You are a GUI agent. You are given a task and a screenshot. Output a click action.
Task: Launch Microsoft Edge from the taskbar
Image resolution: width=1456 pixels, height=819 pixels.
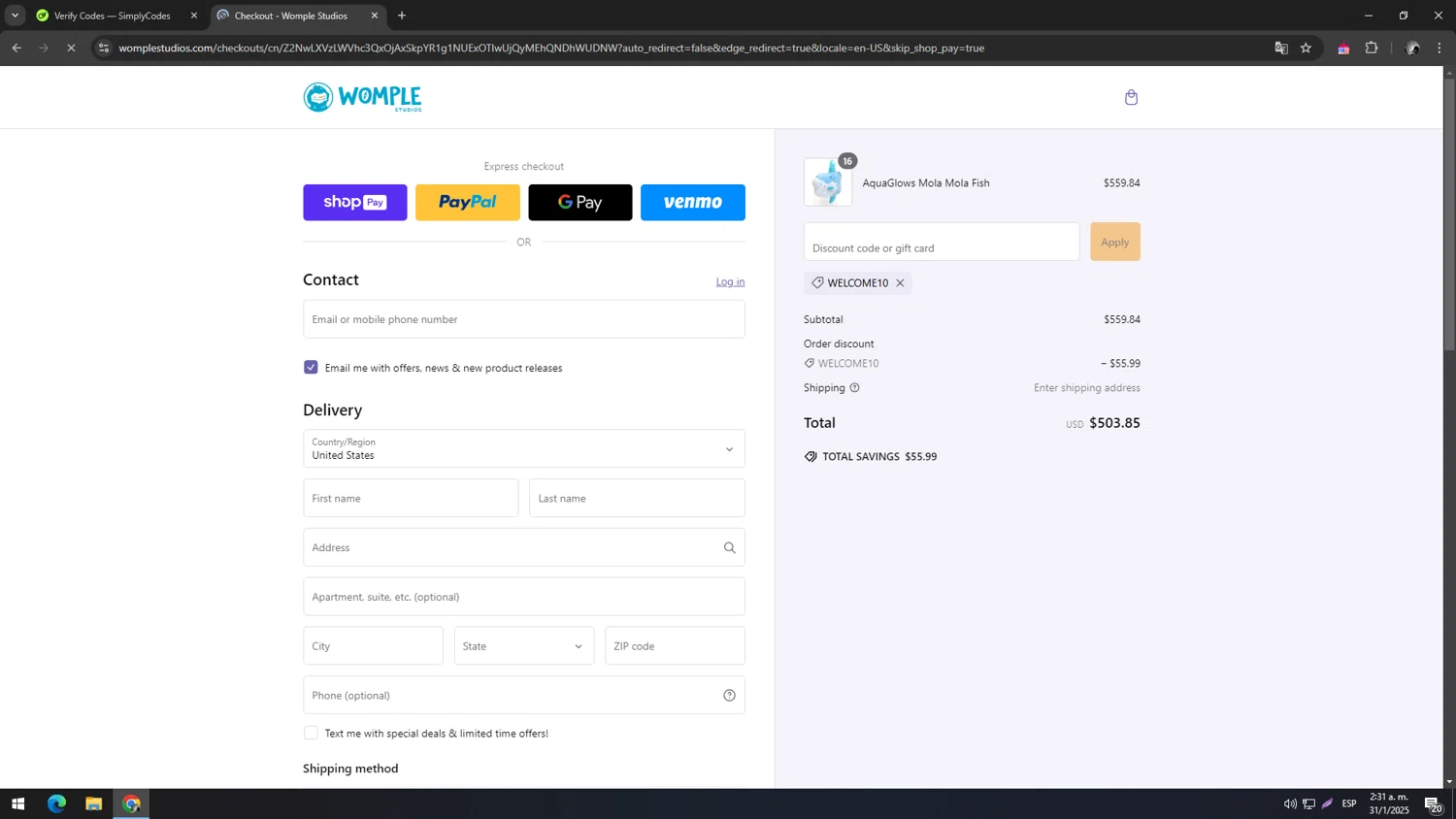click(x=56, y=803)
